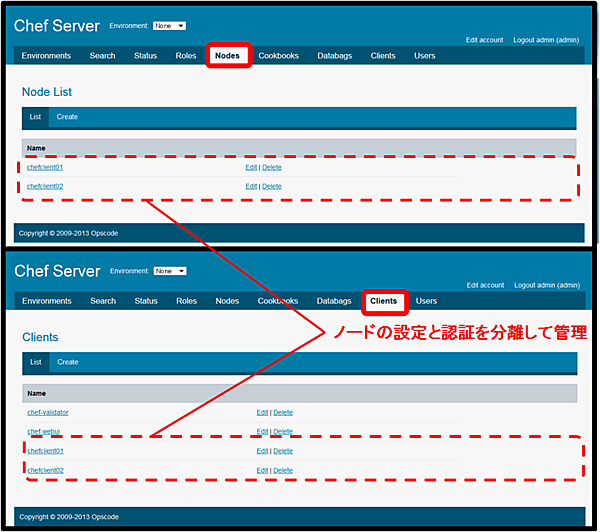Open Status menu in the Node List page

point(145,56)
